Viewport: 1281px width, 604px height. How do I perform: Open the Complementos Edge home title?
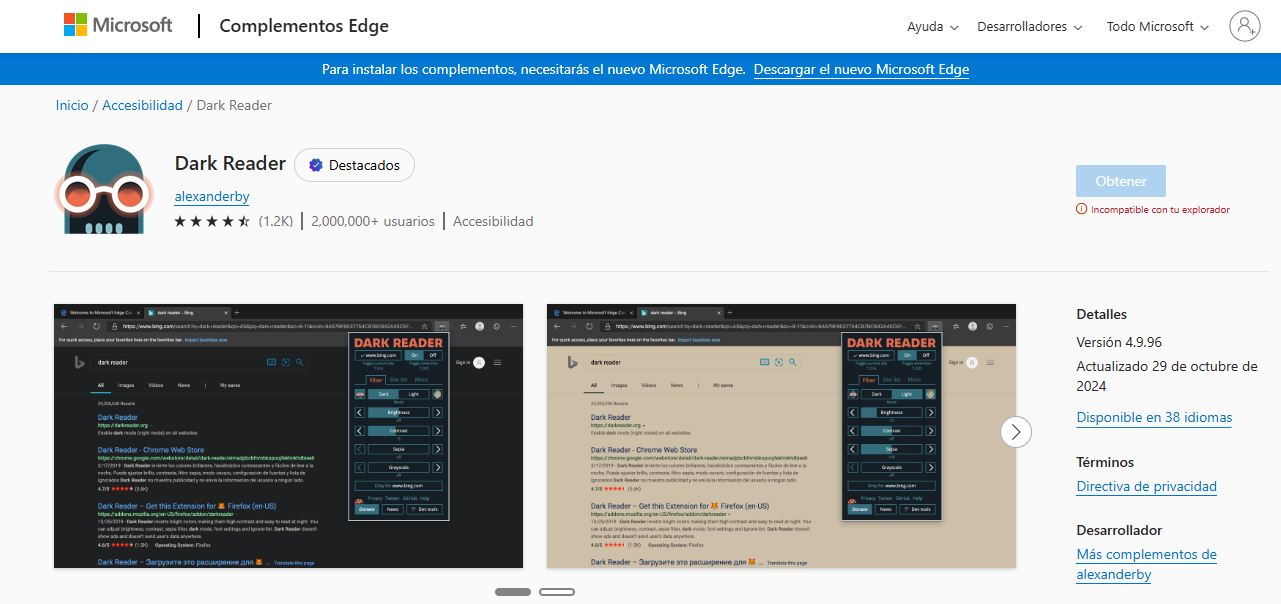tap(304, 26)
